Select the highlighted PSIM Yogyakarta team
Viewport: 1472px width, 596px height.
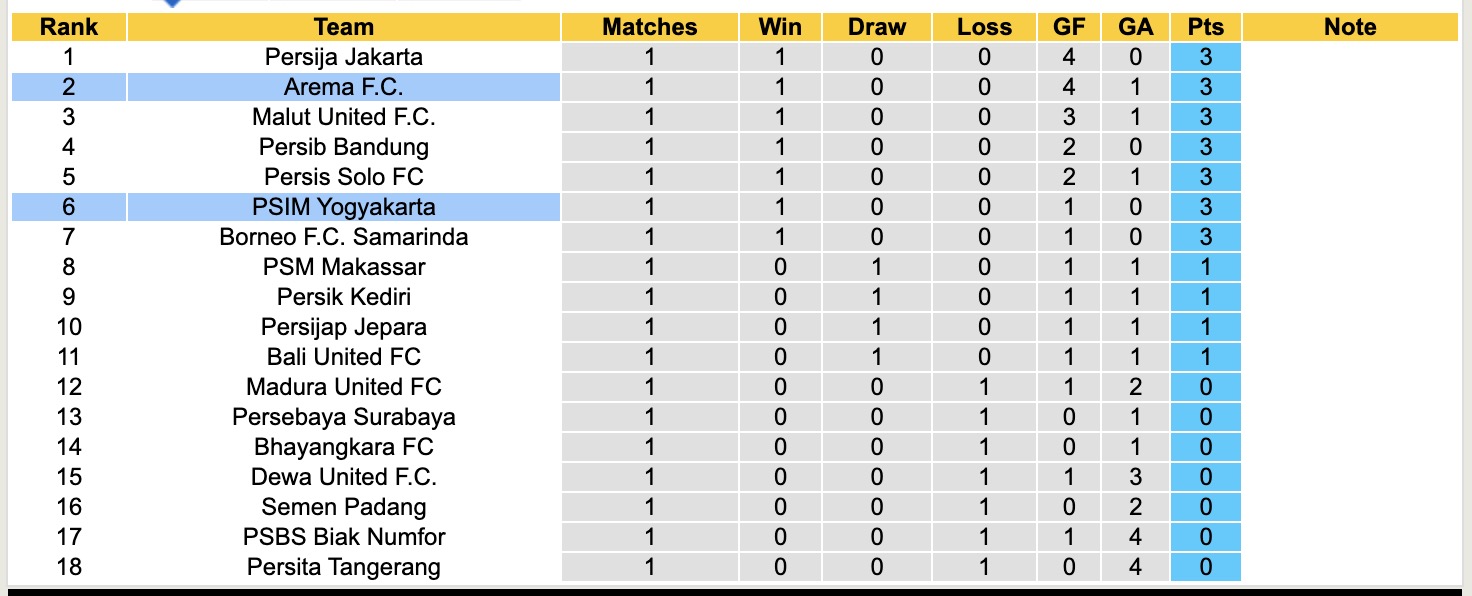coord(343,207)
